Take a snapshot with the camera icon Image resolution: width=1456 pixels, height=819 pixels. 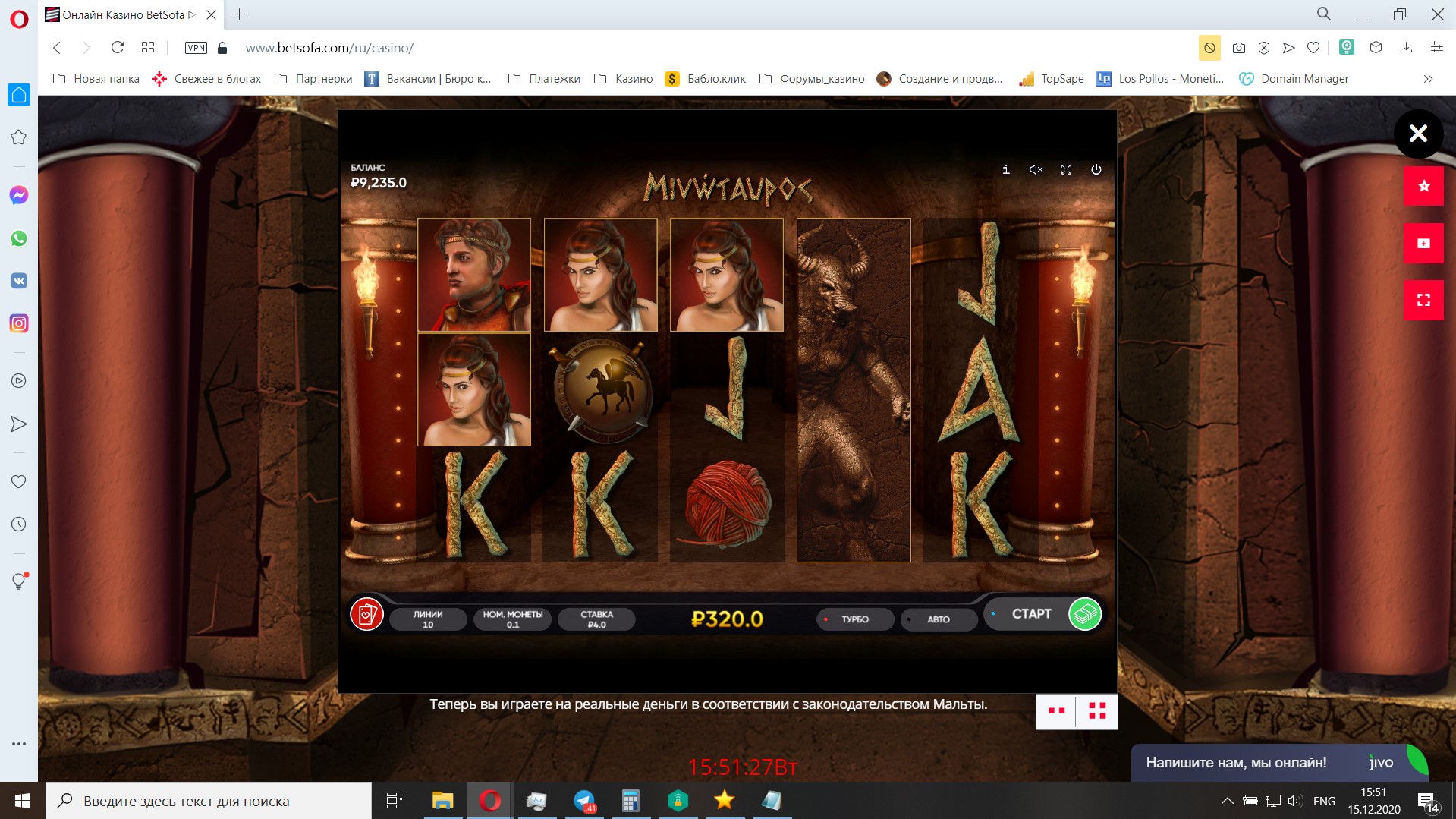click(1239, 48)
